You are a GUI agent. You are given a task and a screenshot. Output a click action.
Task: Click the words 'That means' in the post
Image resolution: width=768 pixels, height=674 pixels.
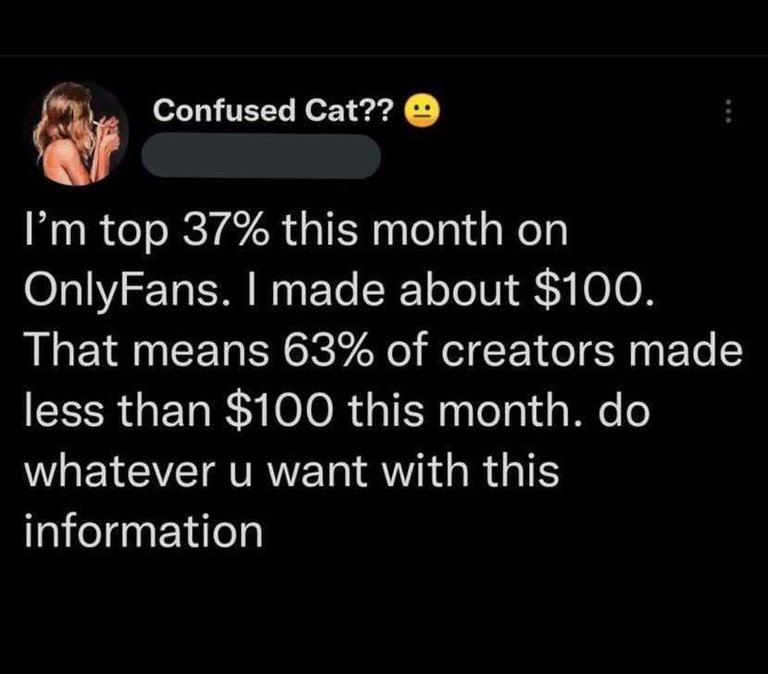147,351
